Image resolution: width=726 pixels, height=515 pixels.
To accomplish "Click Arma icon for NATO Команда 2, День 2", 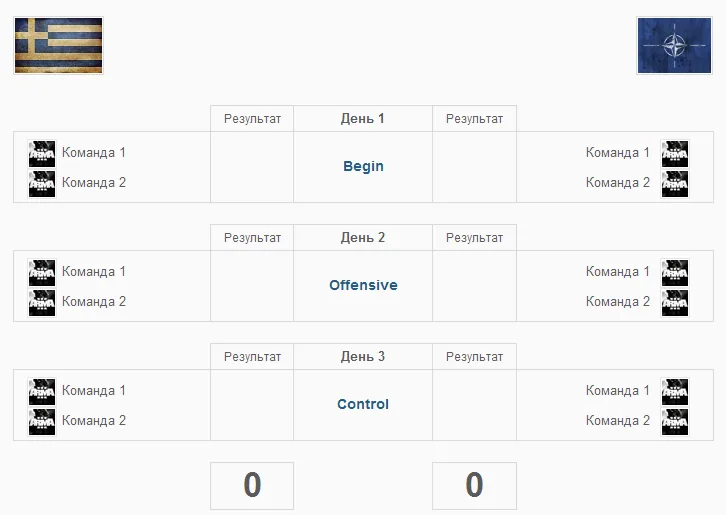I will [x=675, y=302].
